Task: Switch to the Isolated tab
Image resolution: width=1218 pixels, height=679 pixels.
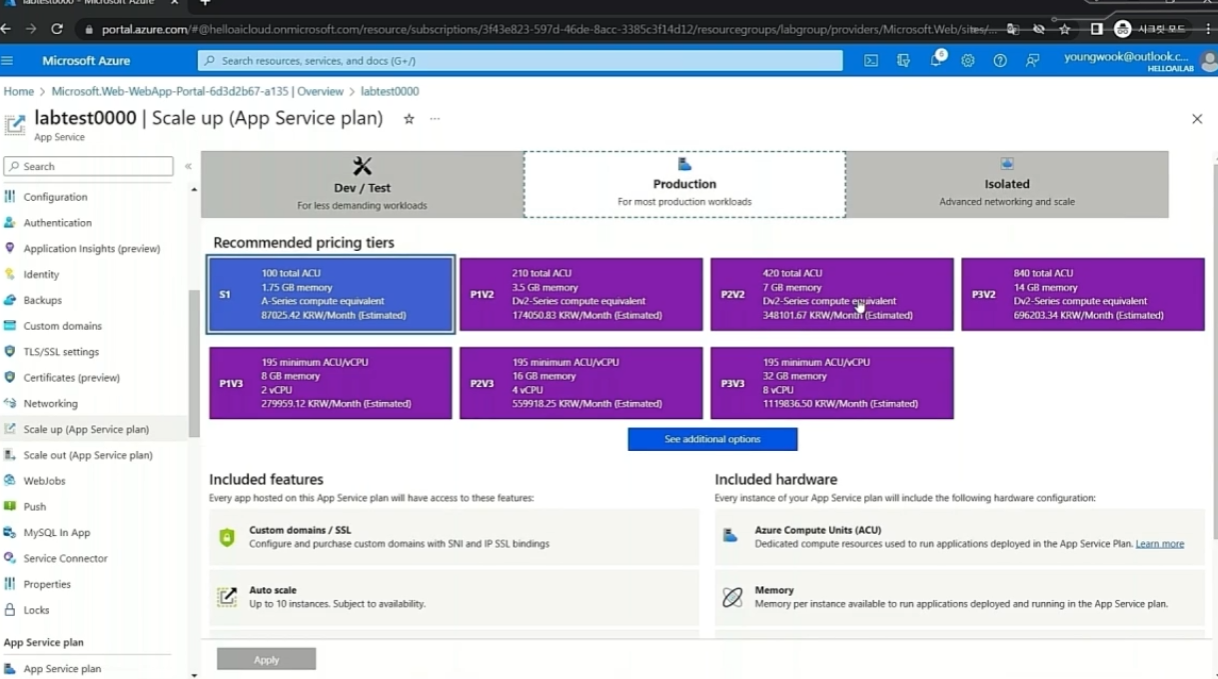Action: pyautogui.click(x=1007, y=184)
